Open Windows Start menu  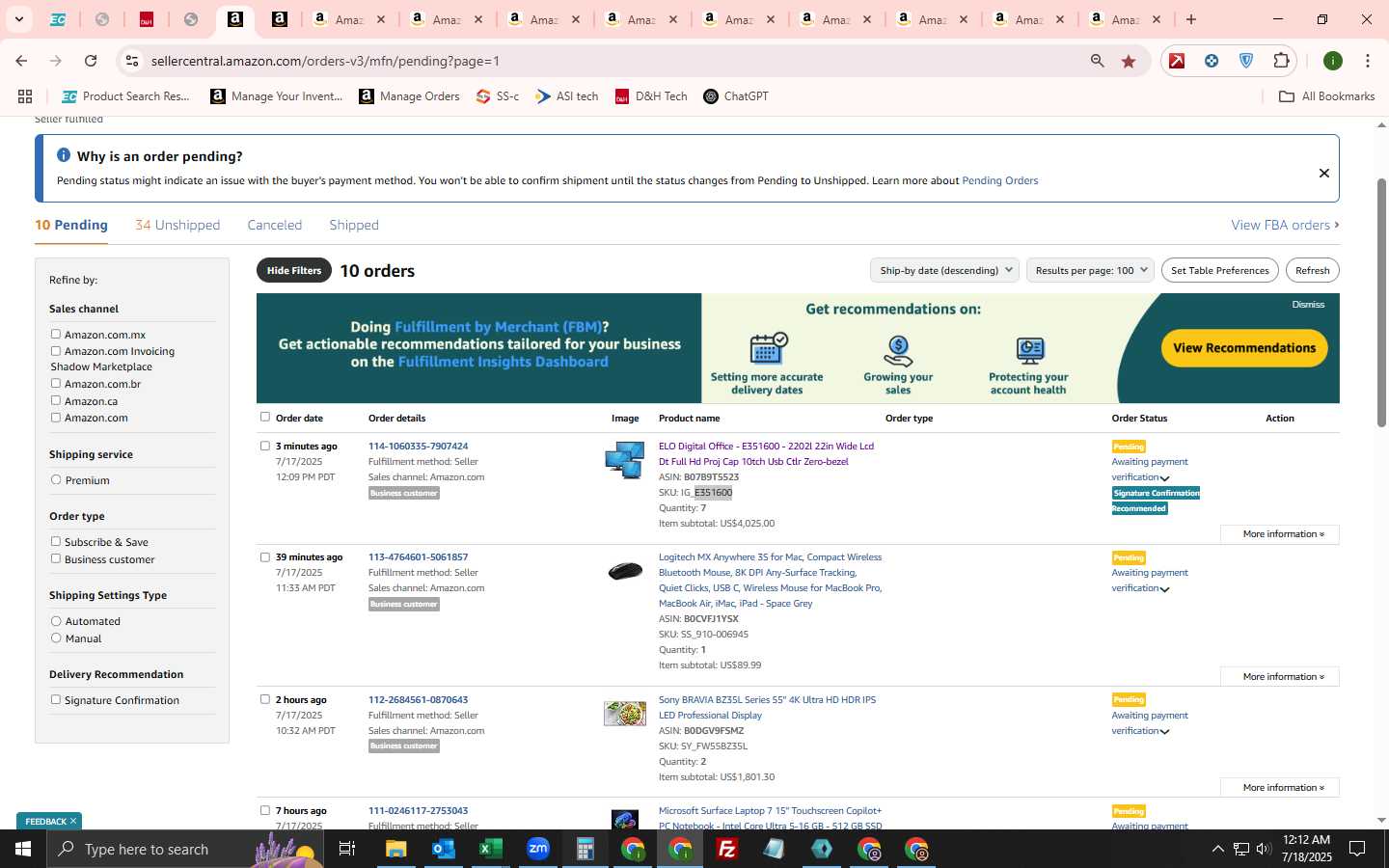point(23,849)
